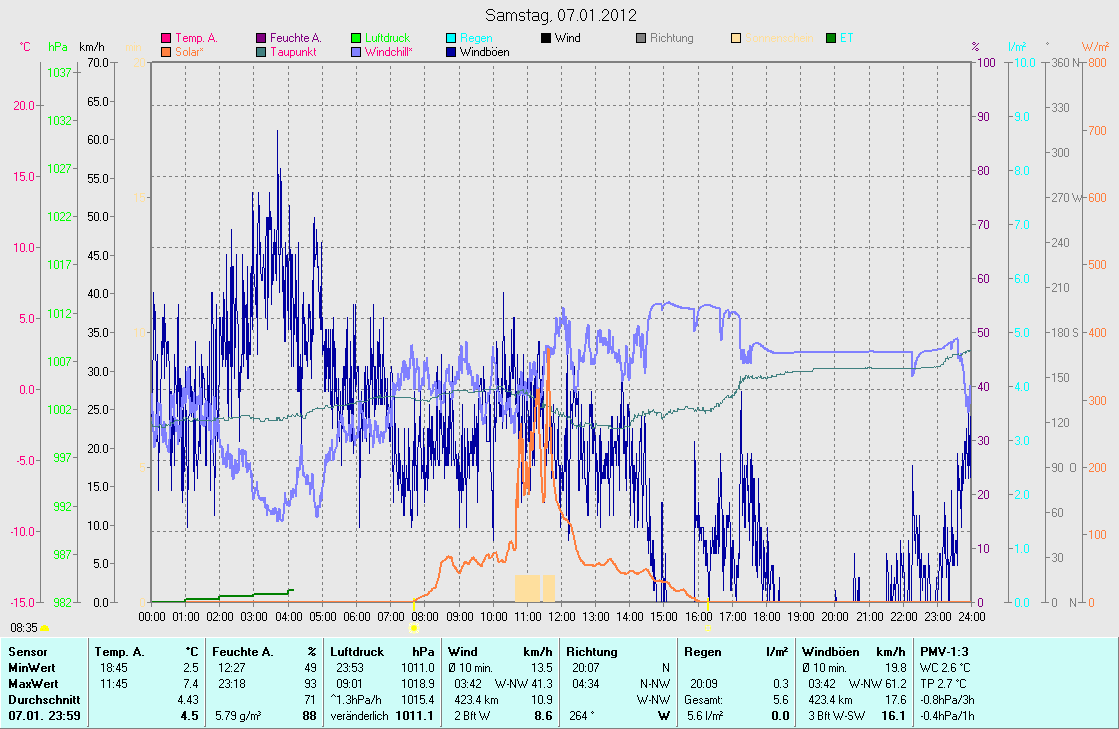Click the pressure trend '^1.3hPa/h'
The height and width of the screenshot is (729, 1119).
pyautogui.click(x=356, y=700)
